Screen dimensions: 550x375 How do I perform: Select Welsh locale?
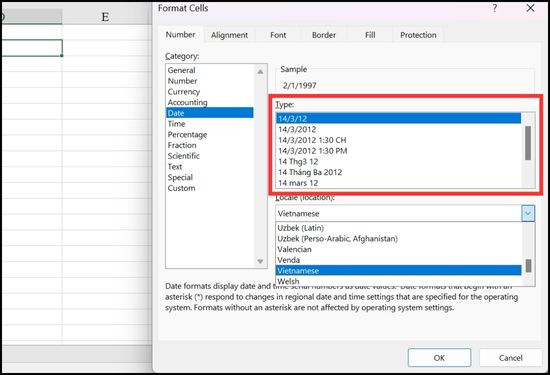399,281
